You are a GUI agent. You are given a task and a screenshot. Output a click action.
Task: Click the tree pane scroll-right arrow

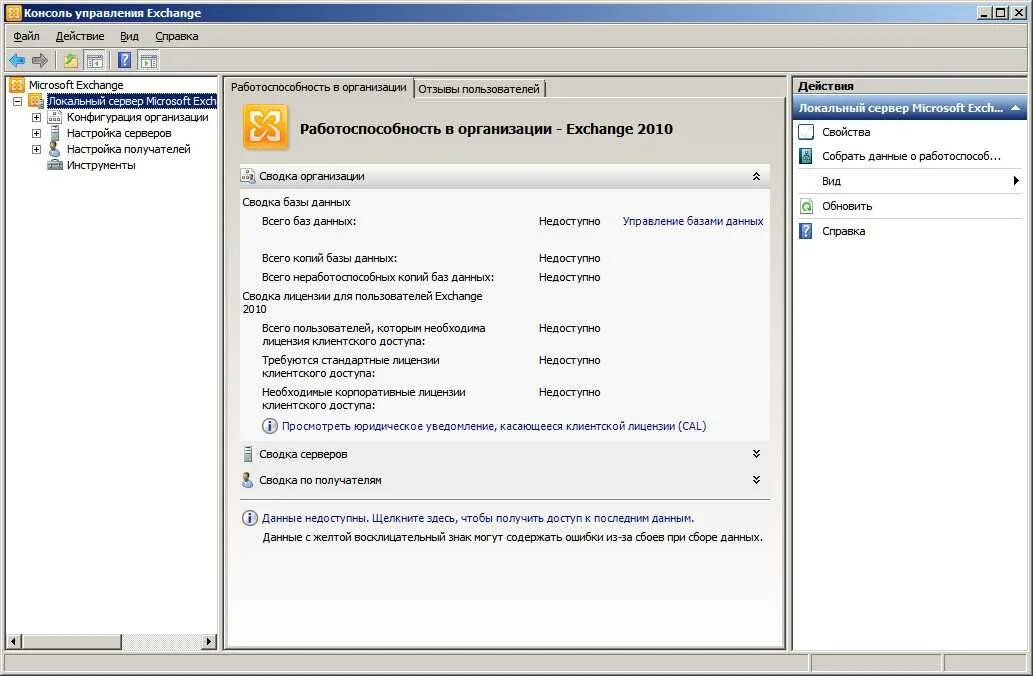coord(209,641)
